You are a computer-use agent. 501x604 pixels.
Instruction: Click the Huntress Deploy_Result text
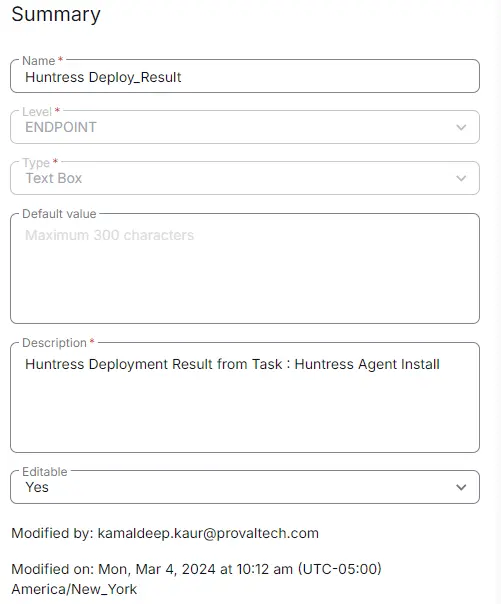tap(103, 77)
